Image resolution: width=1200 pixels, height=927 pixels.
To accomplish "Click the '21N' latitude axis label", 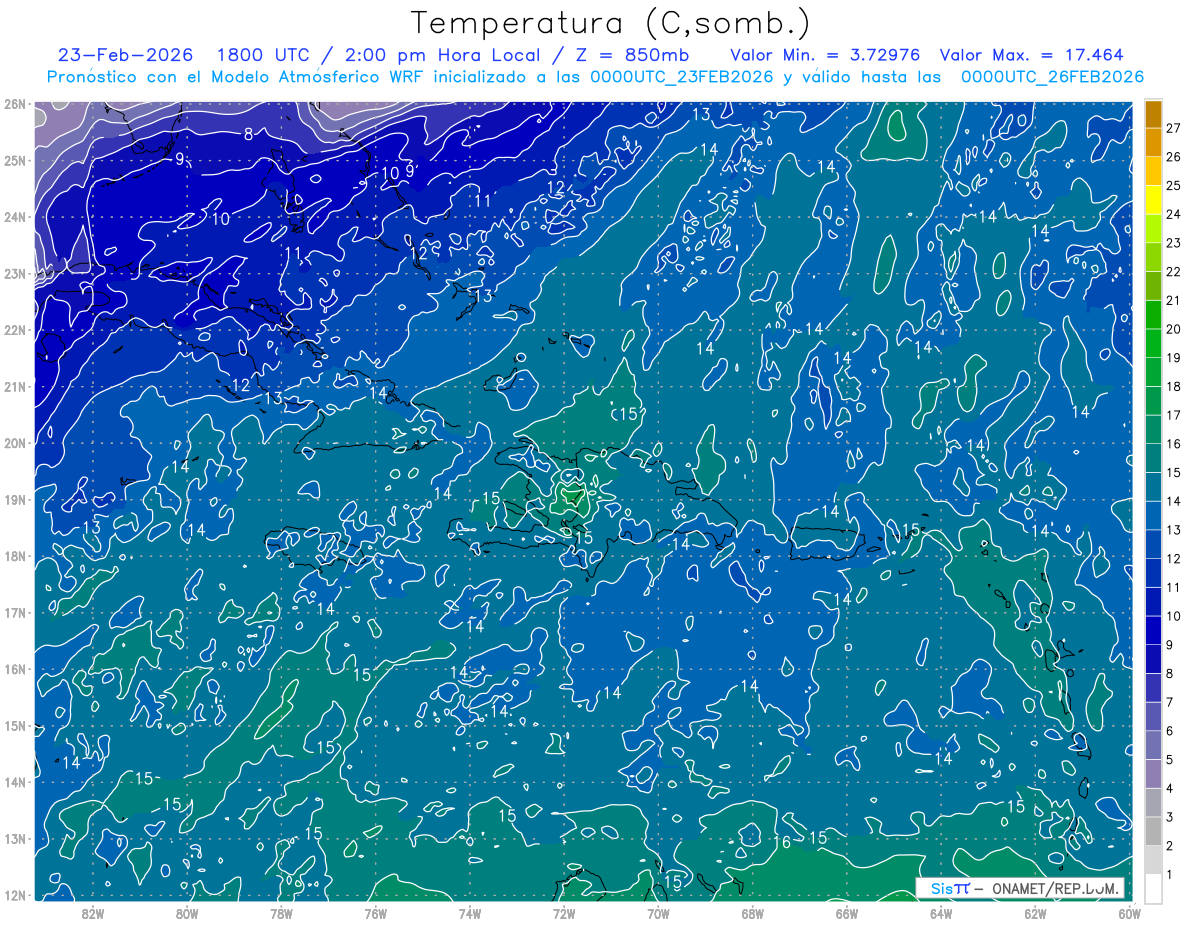I will [x=14, y=386].
